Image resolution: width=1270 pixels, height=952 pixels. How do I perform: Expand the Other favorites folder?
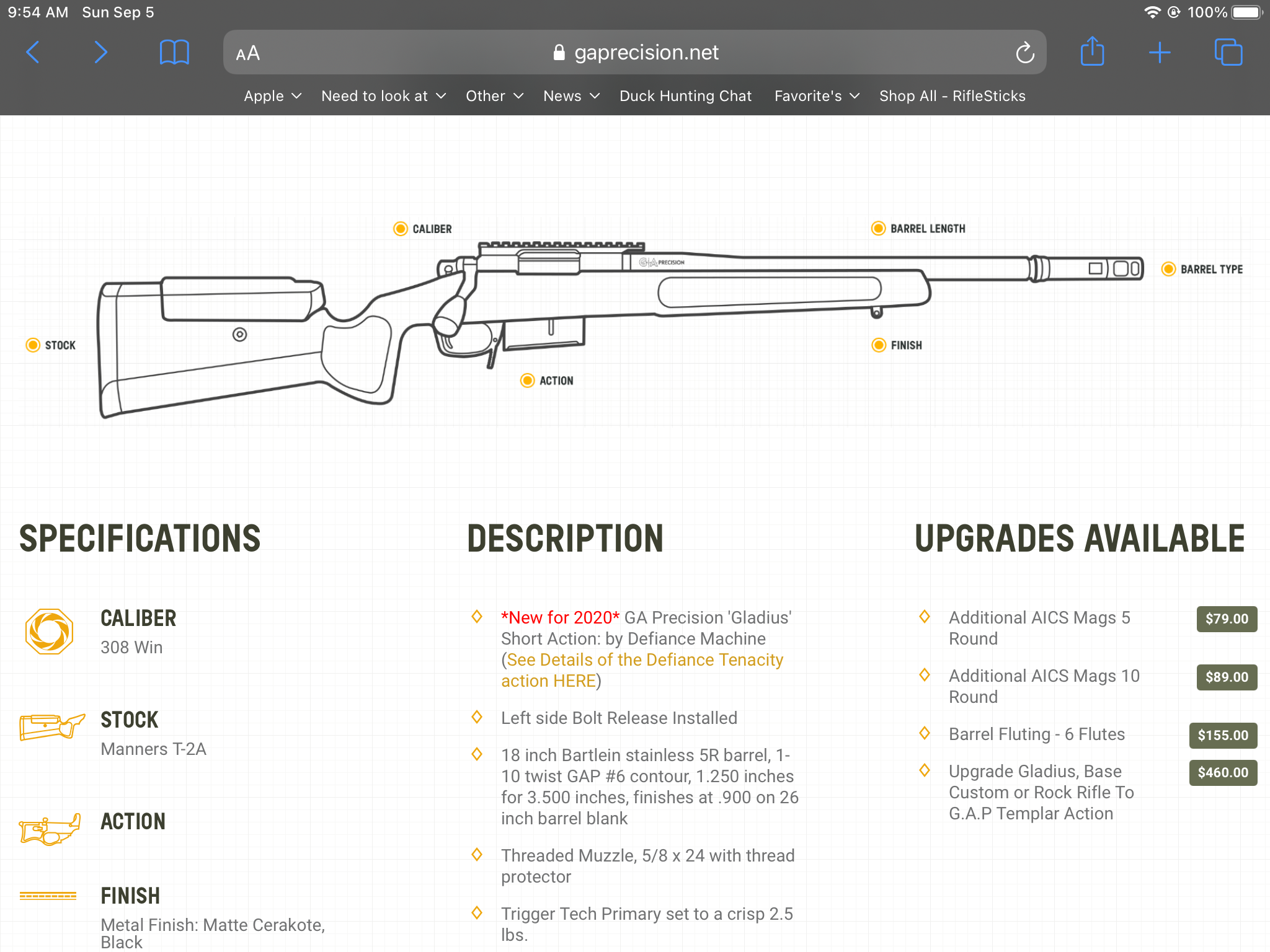[494, 96]
